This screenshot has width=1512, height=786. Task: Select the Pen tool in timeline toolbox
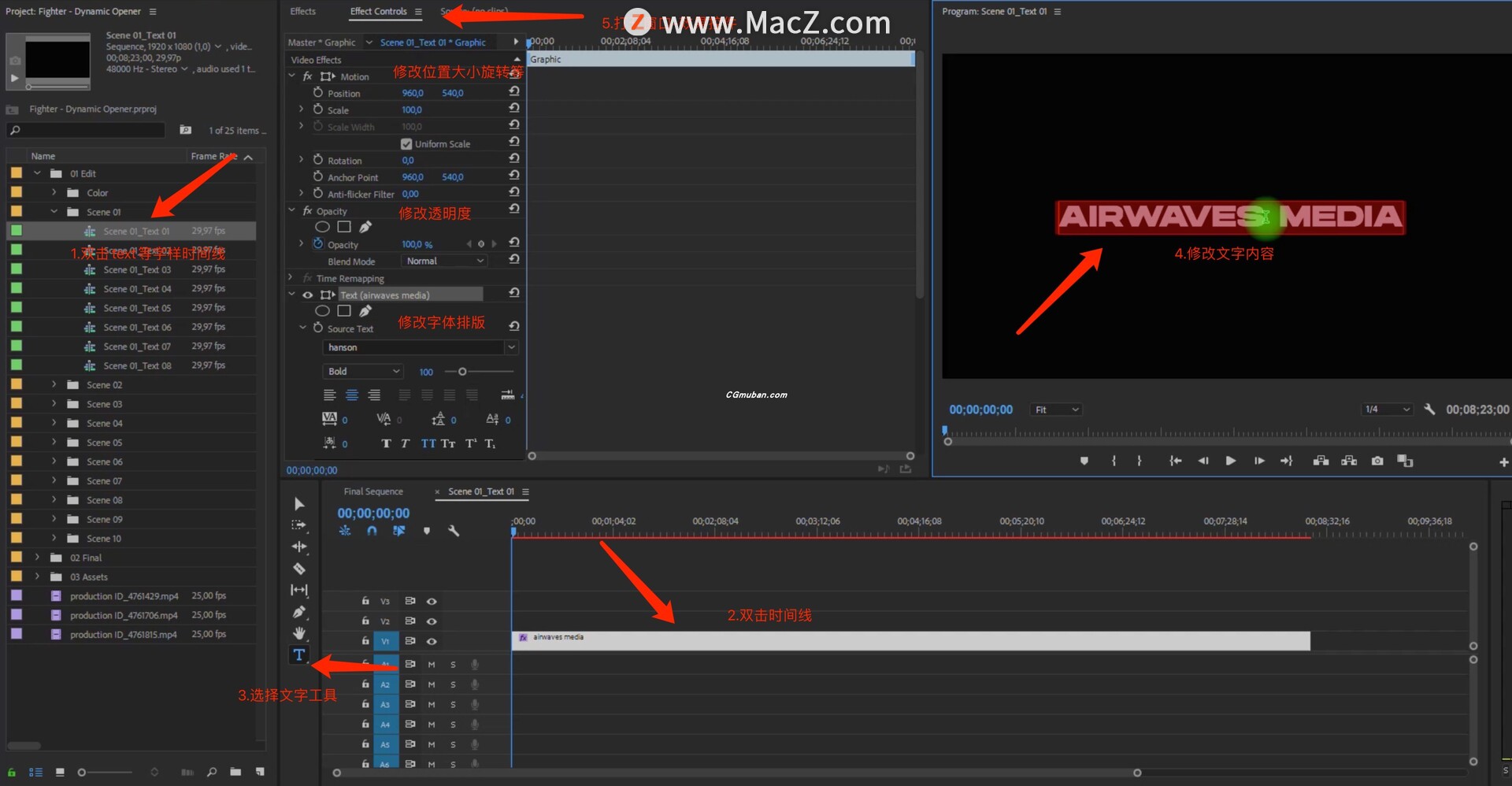pyautogui.click(x=299, y=611)
